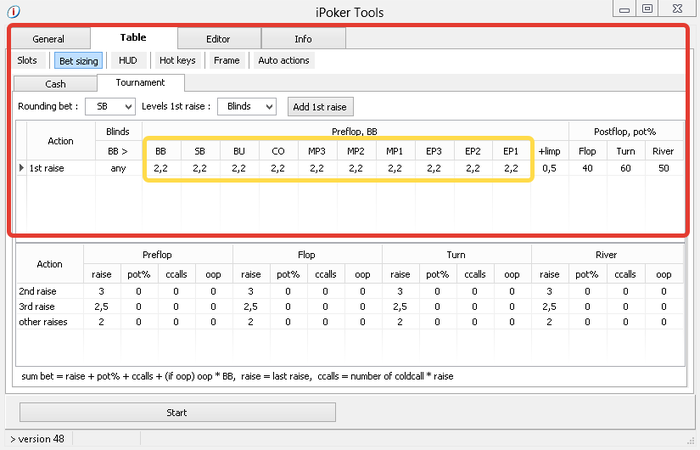This screenshot has height=450, width=700.
Task: Click the 2,2 value under BB column
Action: pyautogui.click(x=161, y=168)
